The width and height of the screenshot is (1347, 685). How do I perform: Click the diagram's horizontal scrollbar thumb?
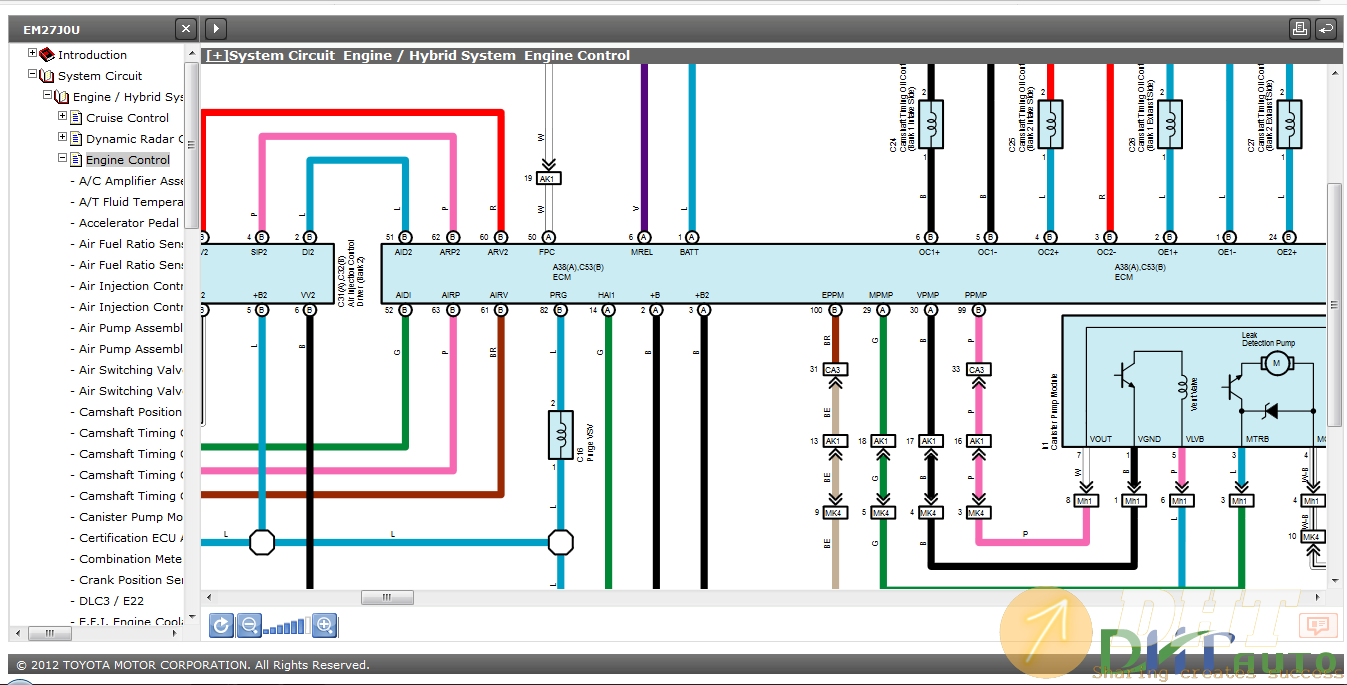387,597
